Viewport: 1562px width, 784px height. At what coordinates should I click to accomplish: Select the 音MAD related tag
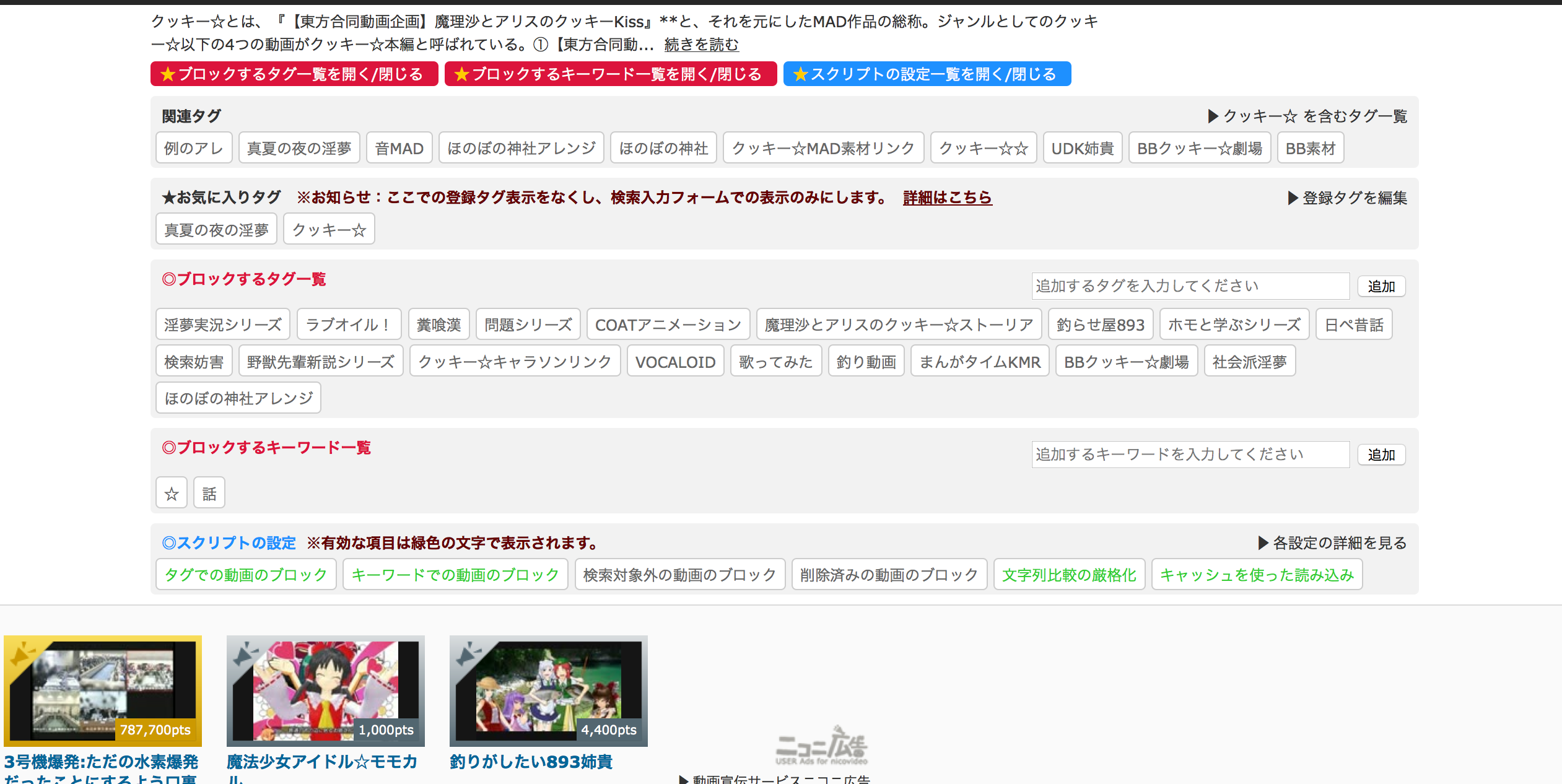pyautogui.click(x=399, y=149)
